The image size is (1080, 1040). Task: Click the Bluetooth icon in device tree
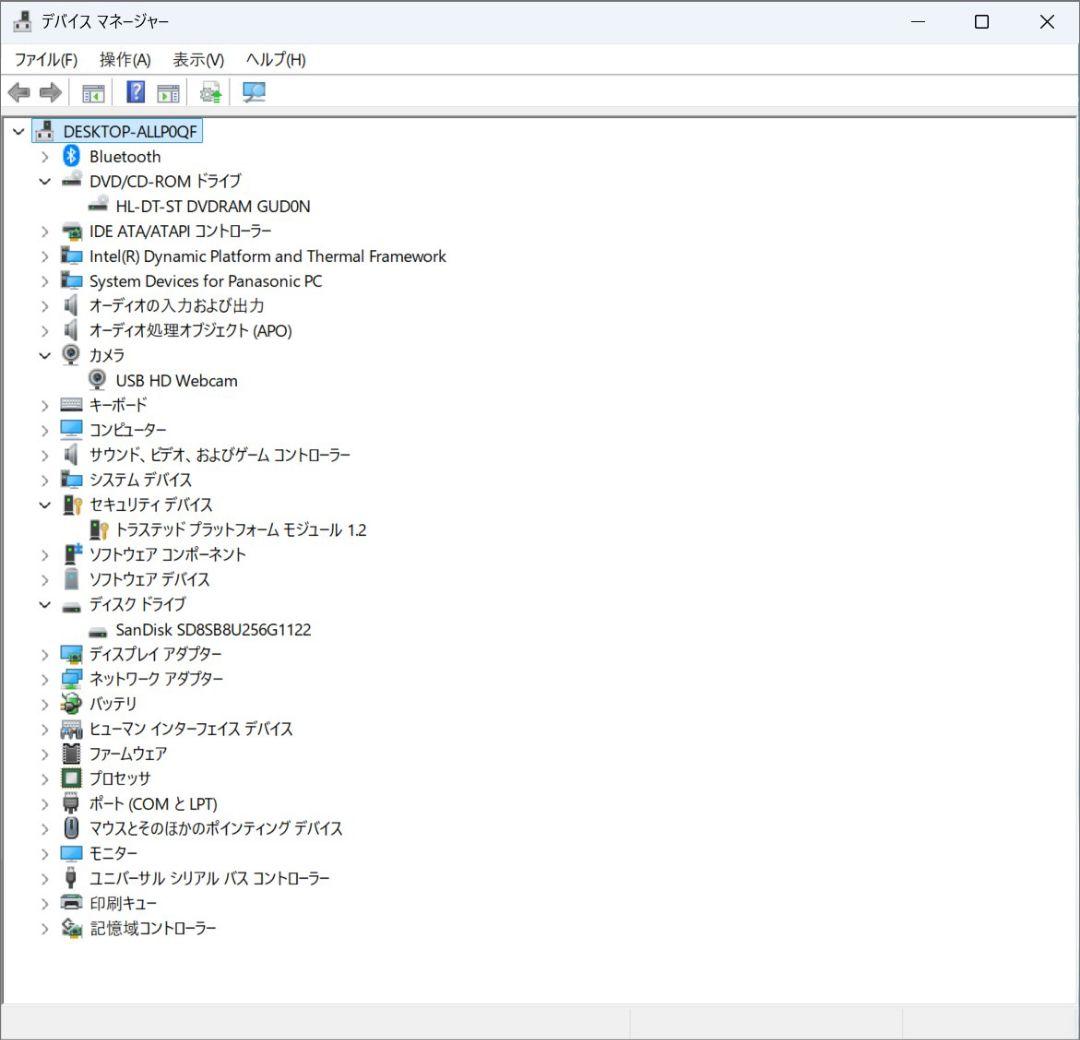point(71,156)
